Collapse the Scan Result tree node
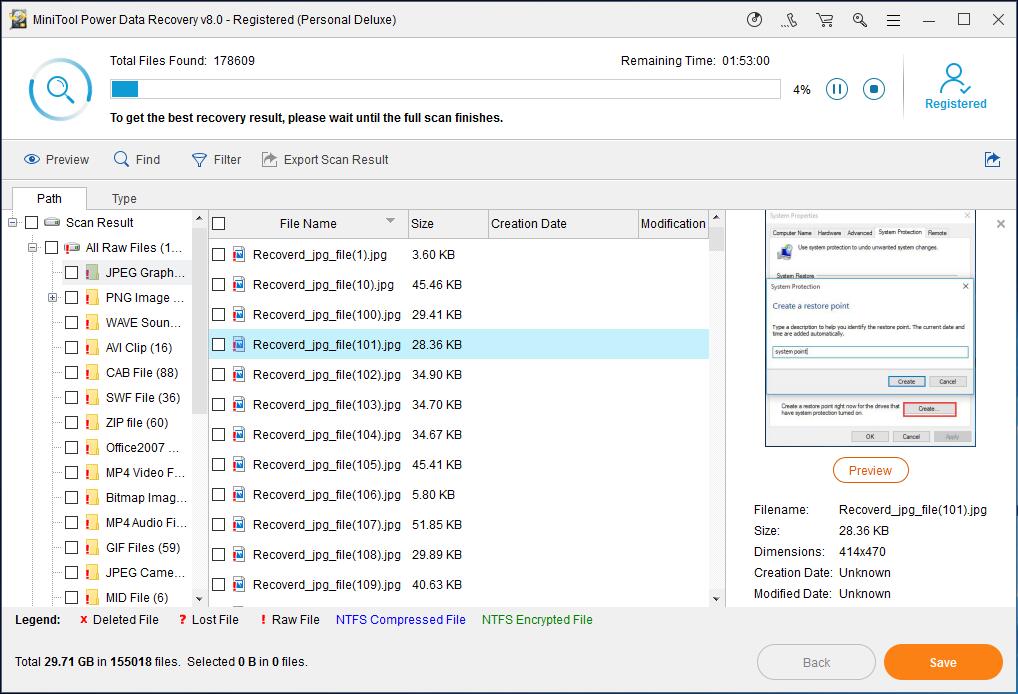The width and height of the screenshot is (1018, 694). pos(12,223)
